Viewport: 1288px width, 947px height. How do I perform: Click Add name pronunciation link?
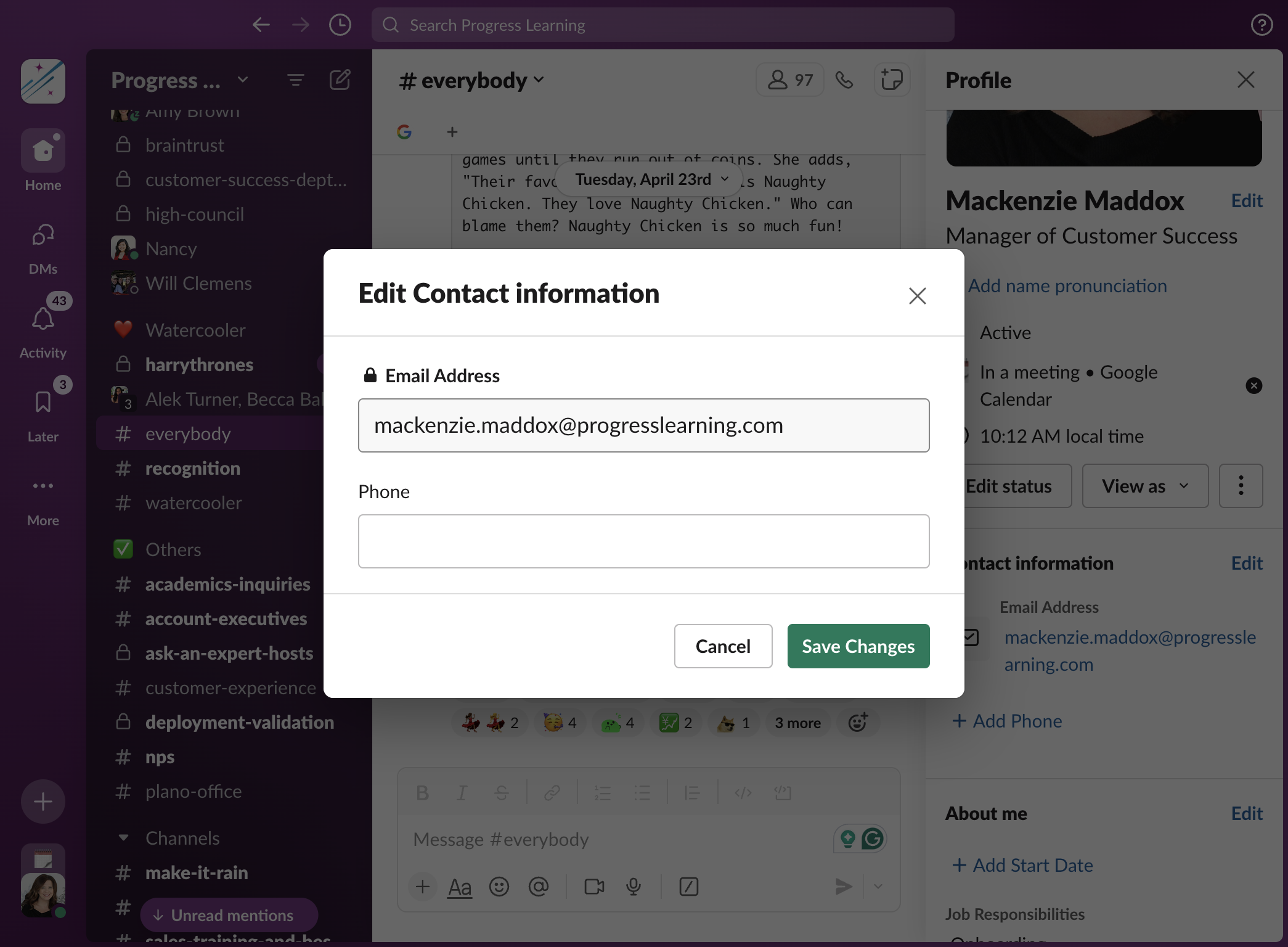pyautogui.click(x=1067, y=285)
